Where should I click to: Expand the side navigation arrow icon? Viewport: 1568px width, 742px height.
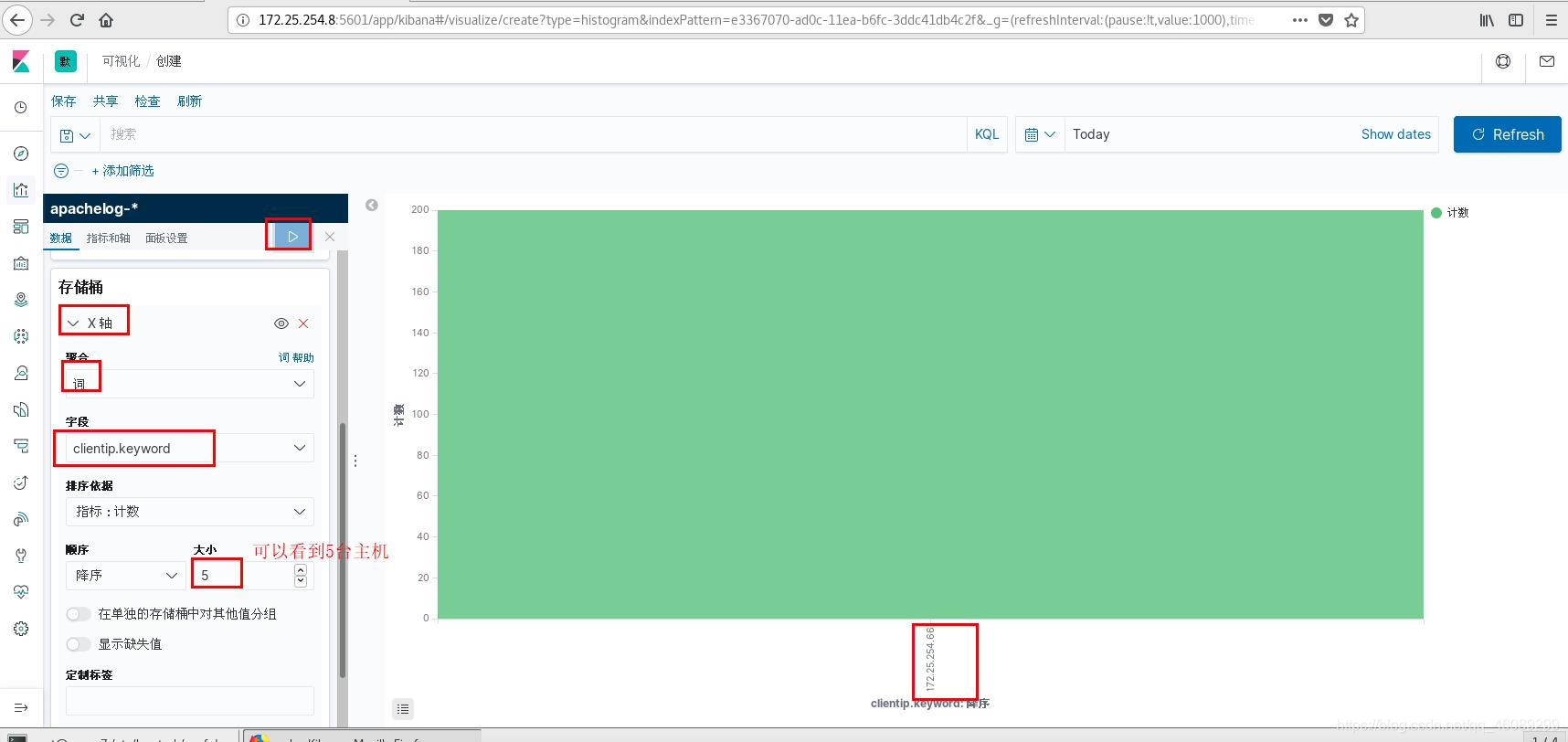click(x=21, y=708)
